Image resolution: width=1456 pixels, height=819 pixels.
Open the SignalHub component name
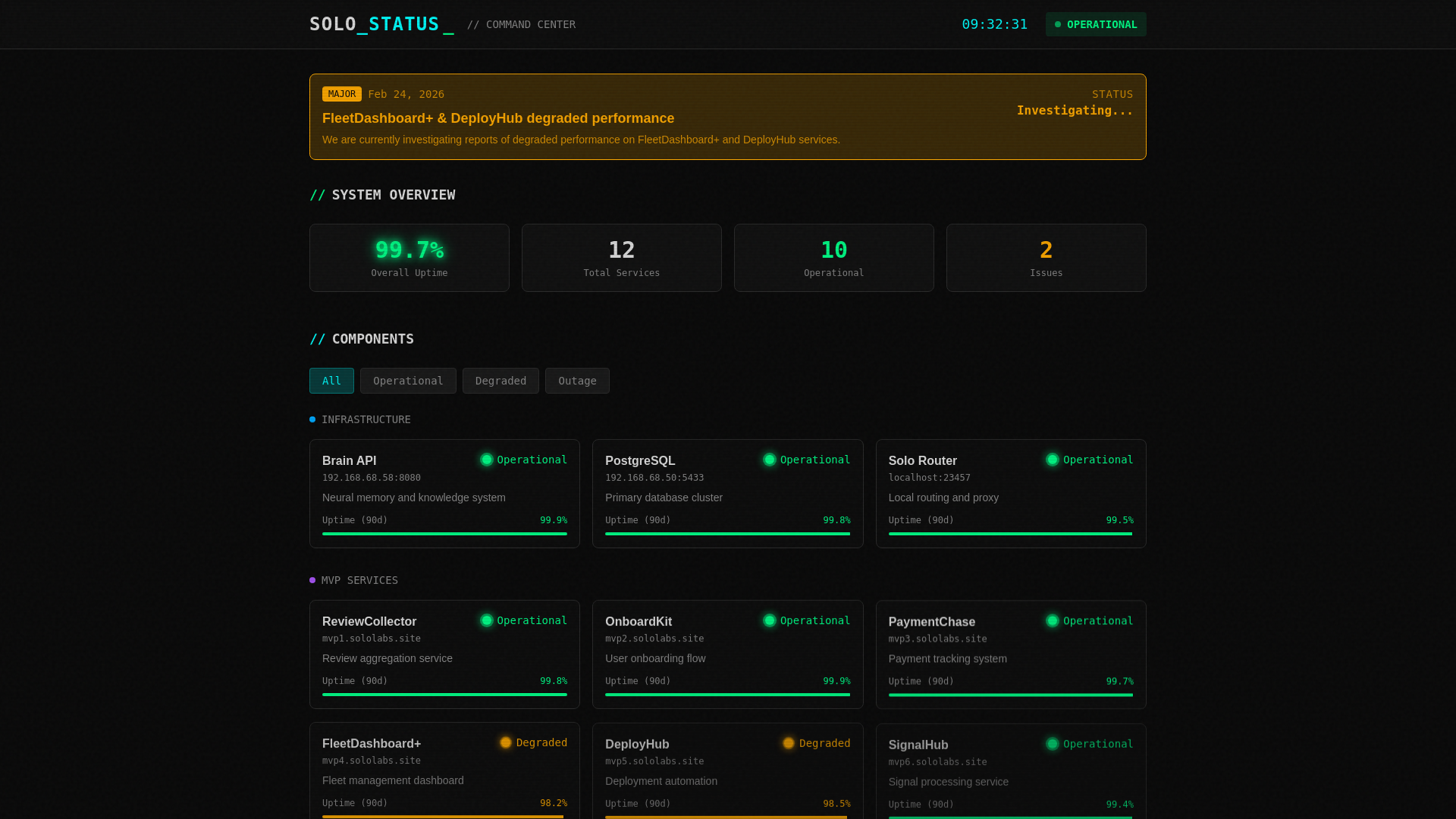coord(918,745)
